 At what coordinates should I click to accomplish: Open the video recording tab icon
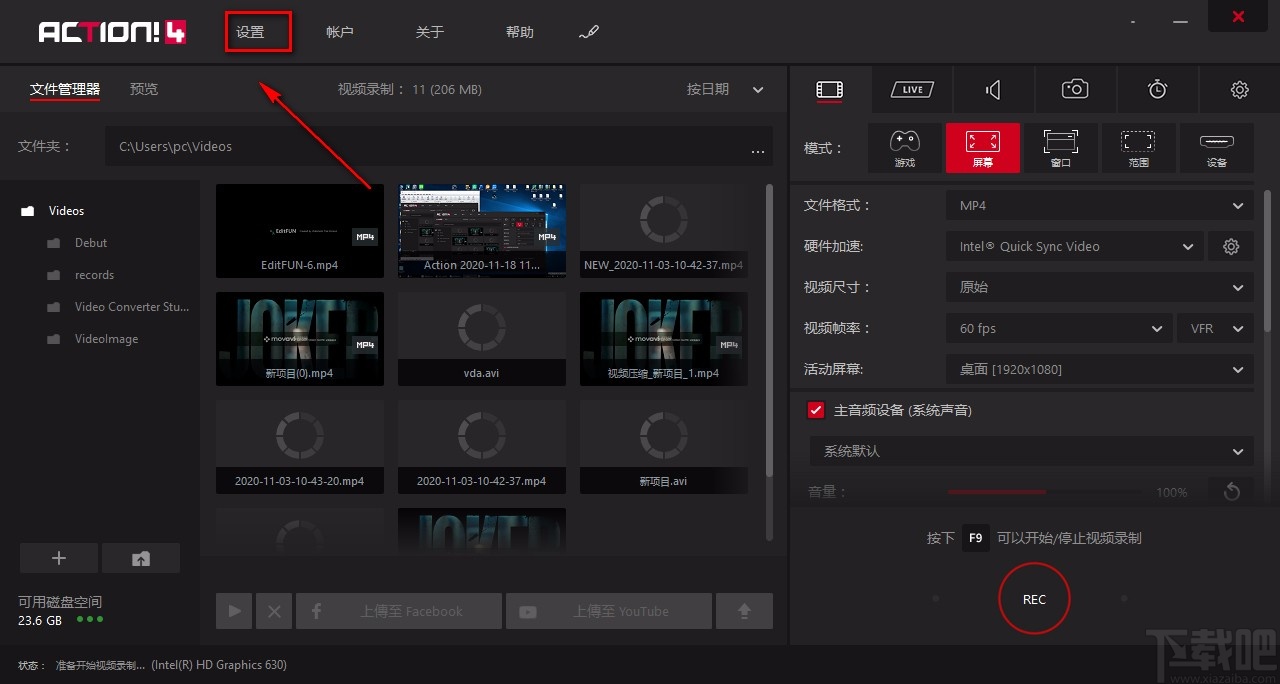coord(829,90)
